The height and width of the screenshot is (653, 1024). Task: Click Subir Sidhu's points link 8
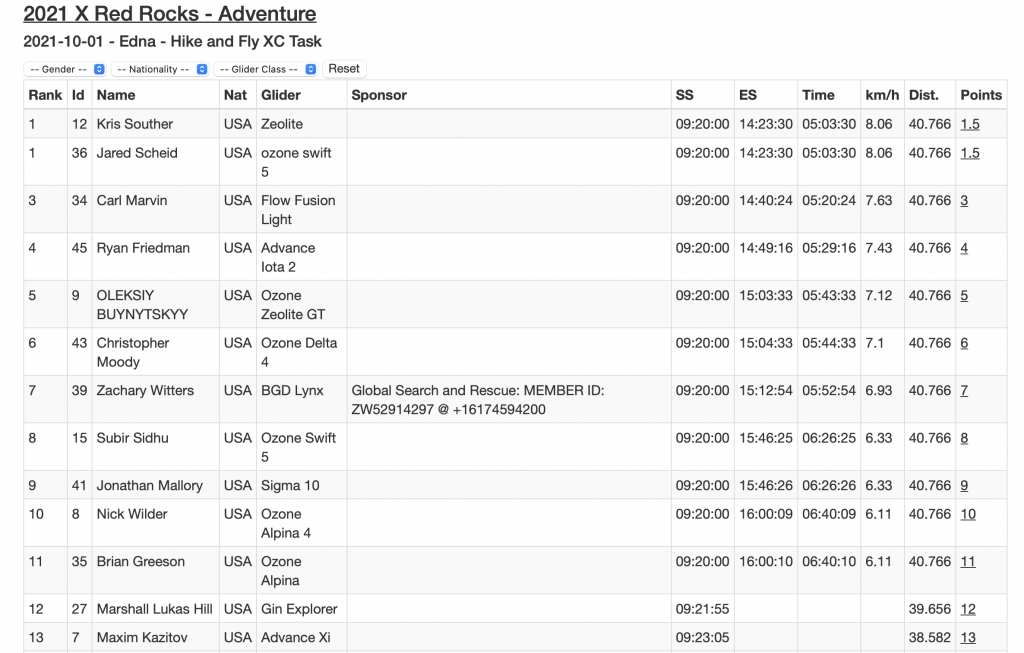[964, 438]
